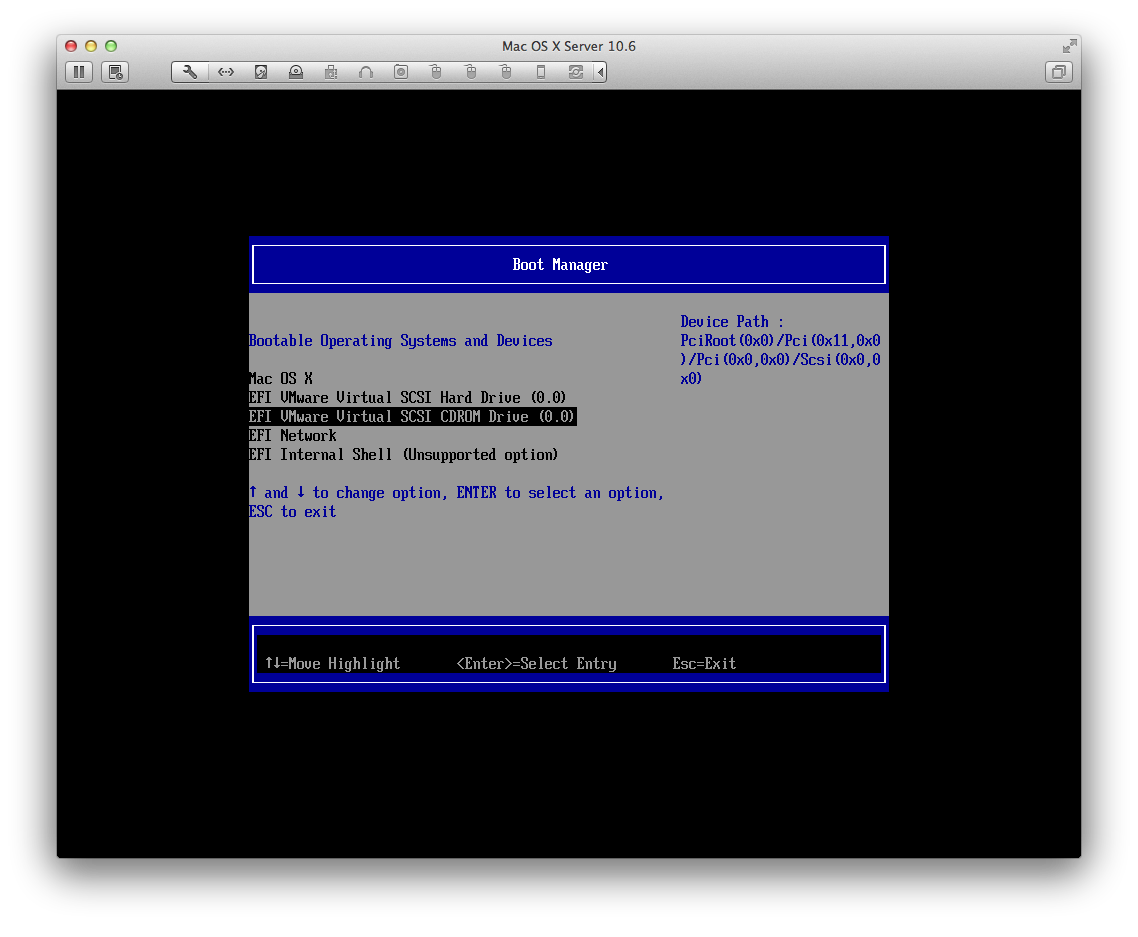The image size is (1138, 937).
Task: Select EFI VMware Virtual SCSI Hard Drive
Action: tap(408, 398)
